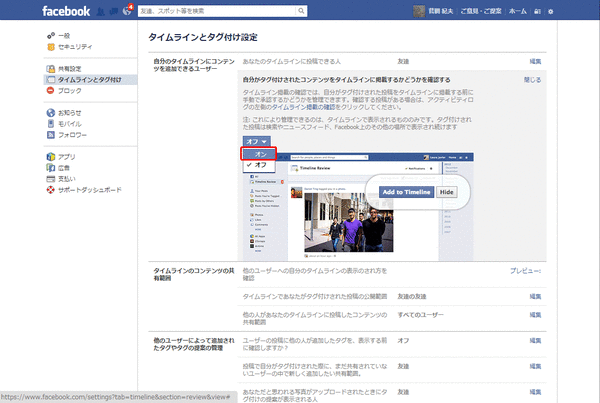Open the messages icon in the header
This screenshot has width=600, height=403.
coord(114,11)
